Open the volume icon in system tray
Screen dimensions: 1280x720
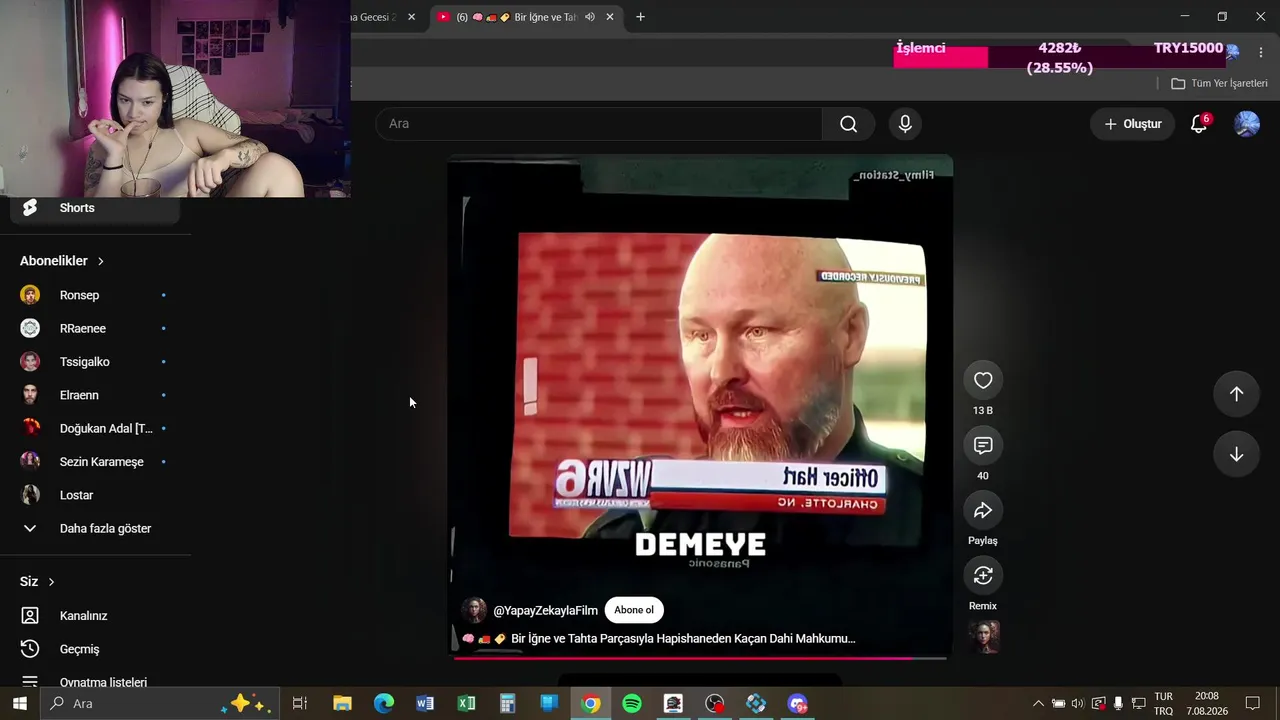pyautogui.click(x=1077, y=704)
